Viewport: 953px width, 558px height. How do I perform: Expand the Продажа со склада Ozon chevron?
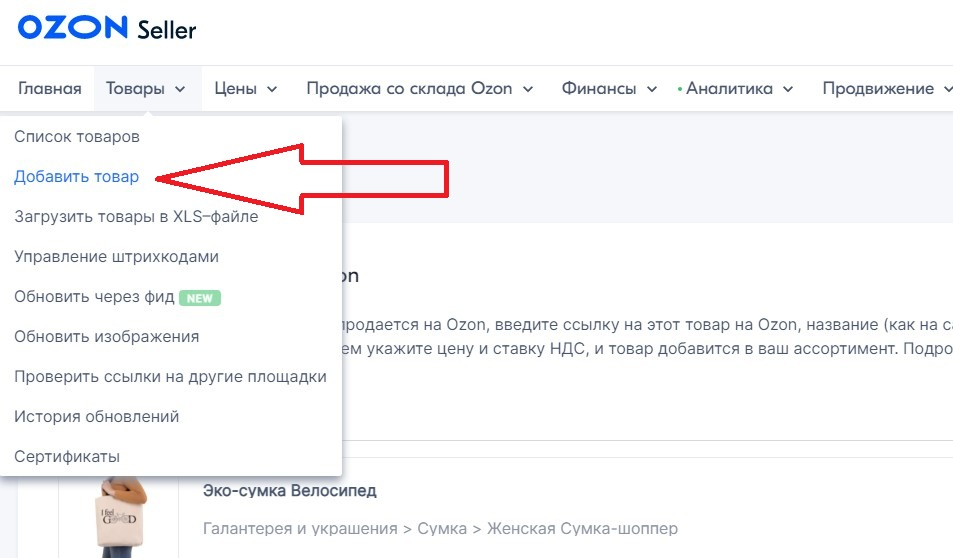[x=528, y=89]
